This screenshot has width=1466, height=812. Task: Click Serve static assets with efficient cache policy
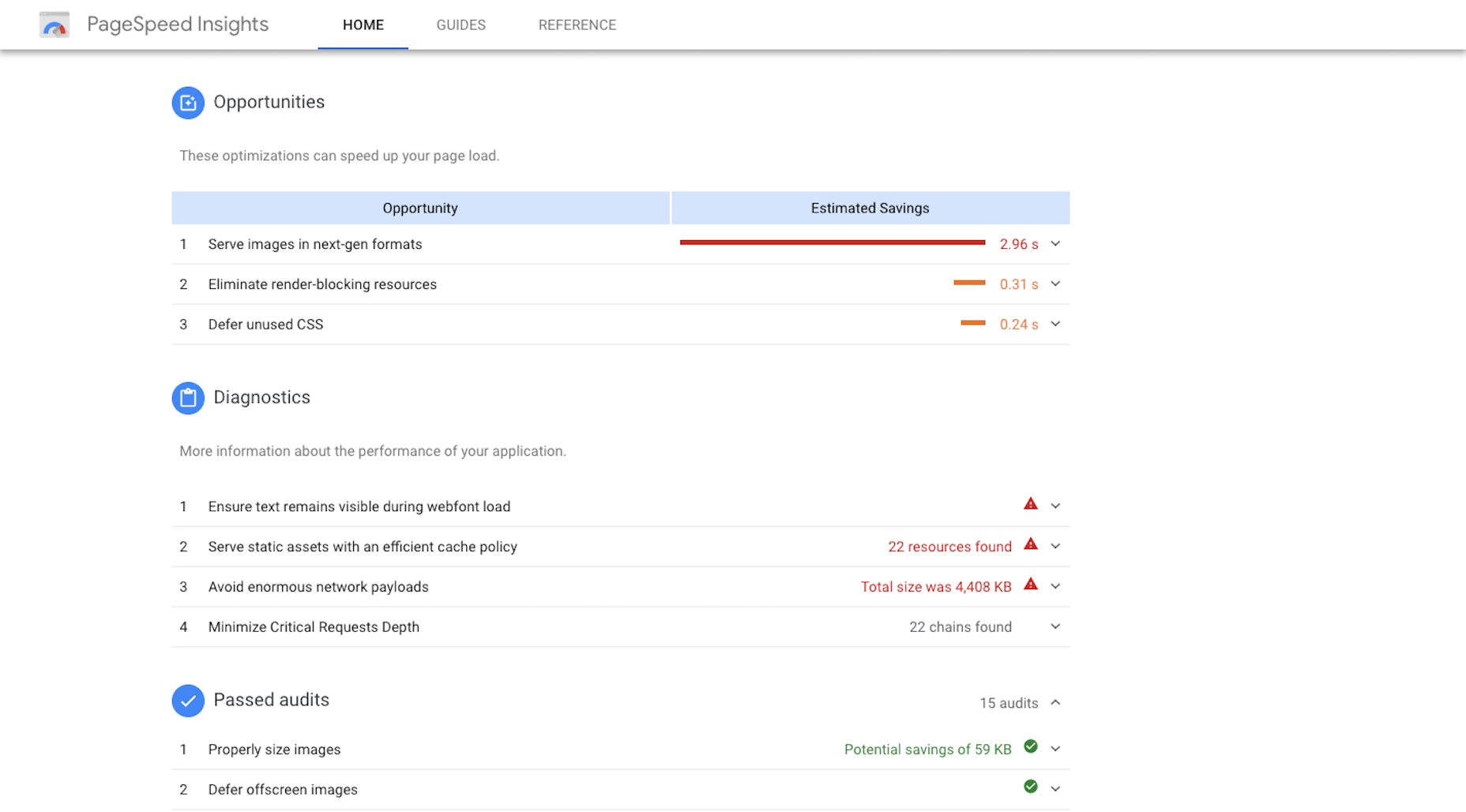(363, 547)
